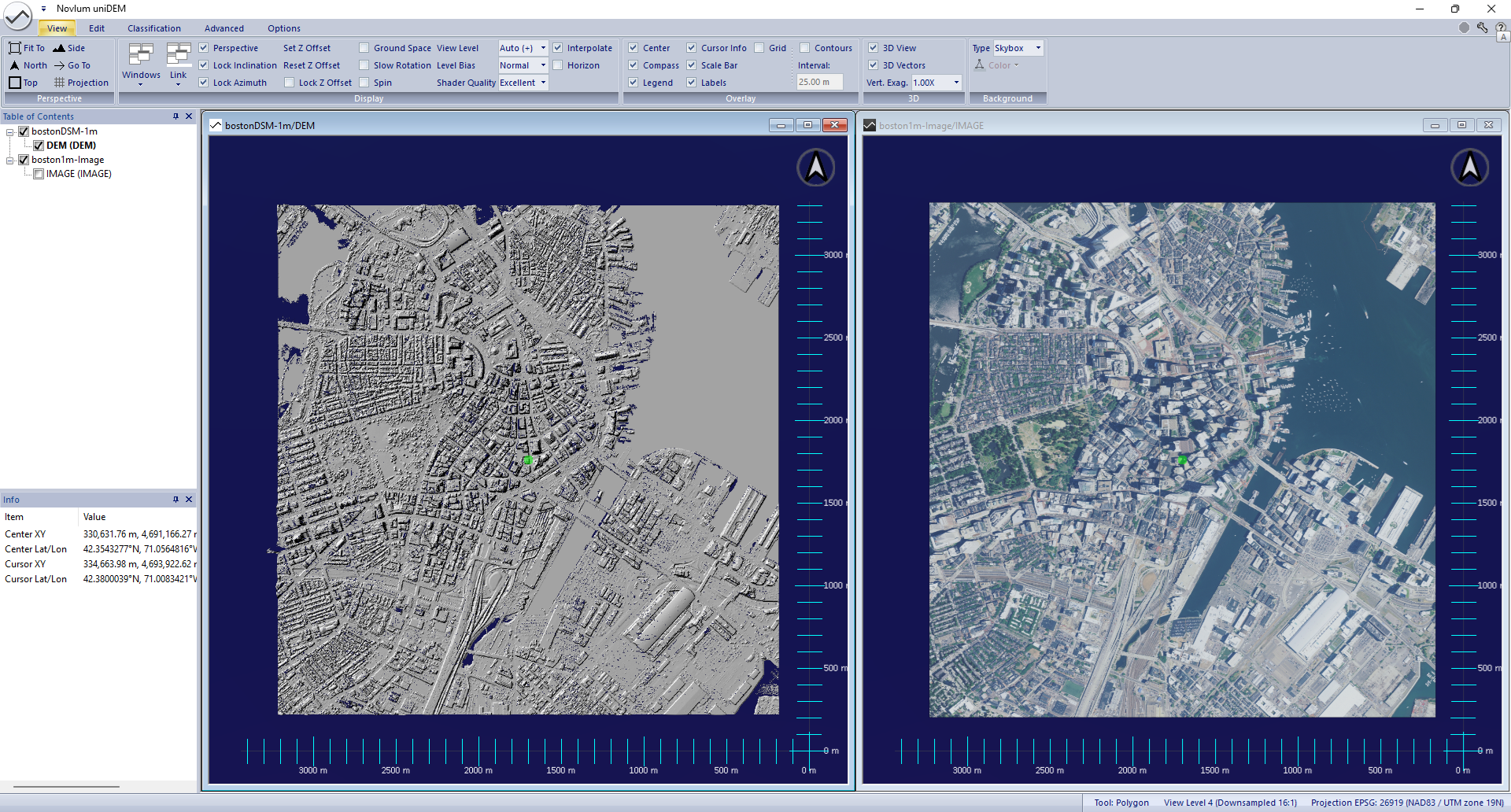Open the Link views menu
This screenshot has height=812, width=1511.
tap(179, 65)
